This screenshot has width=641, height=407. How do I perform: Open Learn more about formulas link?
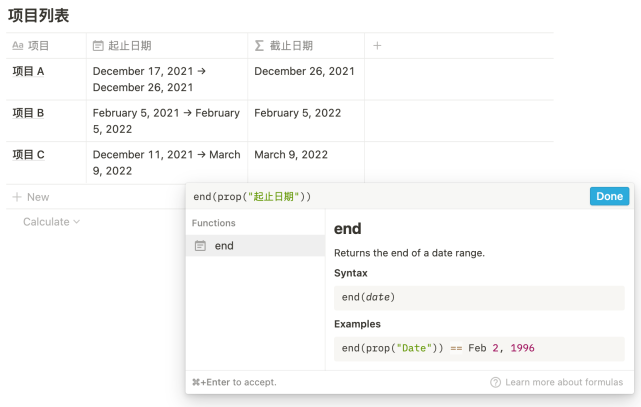click(x=564, y=382)
